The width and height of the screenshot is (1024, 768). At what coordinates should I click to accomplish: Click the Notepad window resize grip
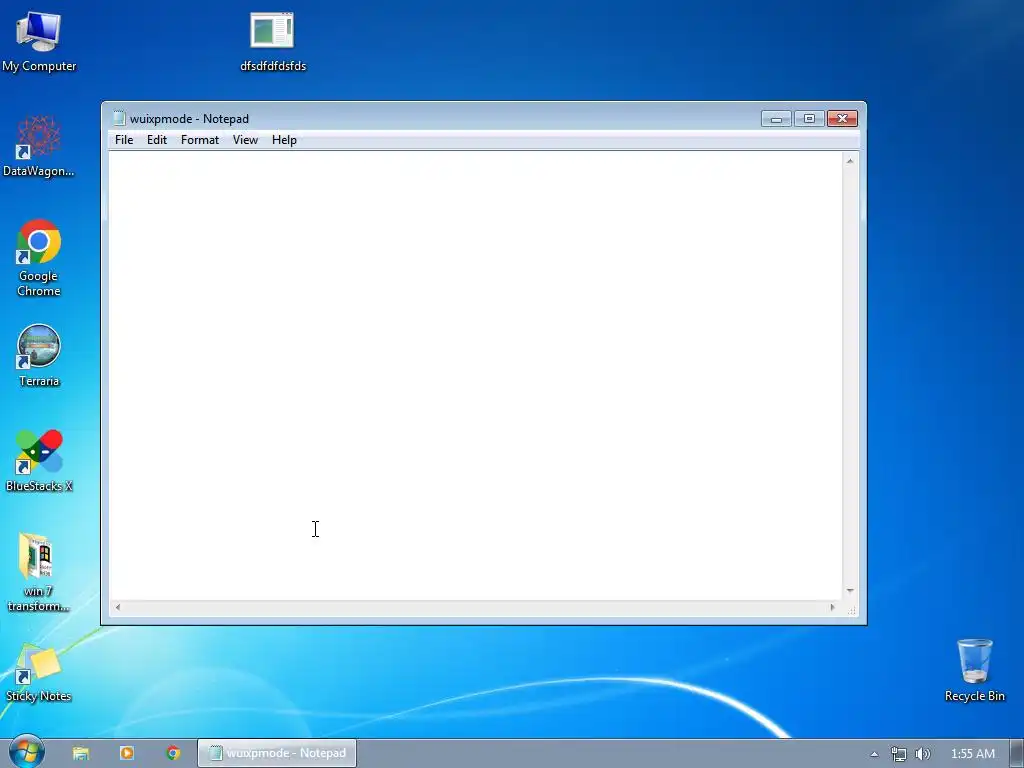click(x=851, y=609)
